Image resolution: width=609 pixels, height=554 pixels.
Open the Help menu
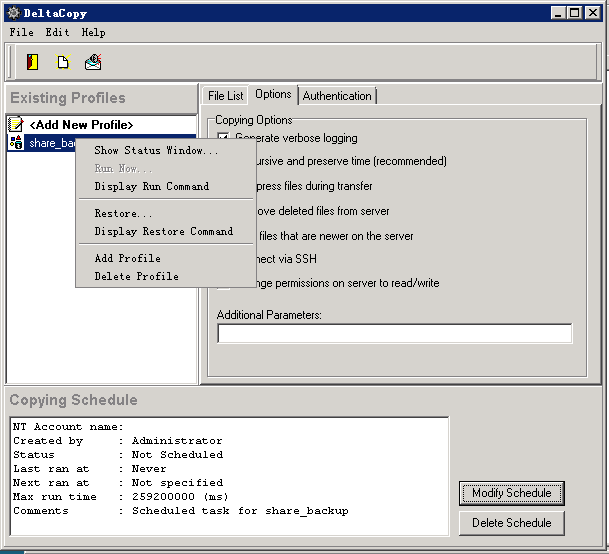tap(93, 33)
